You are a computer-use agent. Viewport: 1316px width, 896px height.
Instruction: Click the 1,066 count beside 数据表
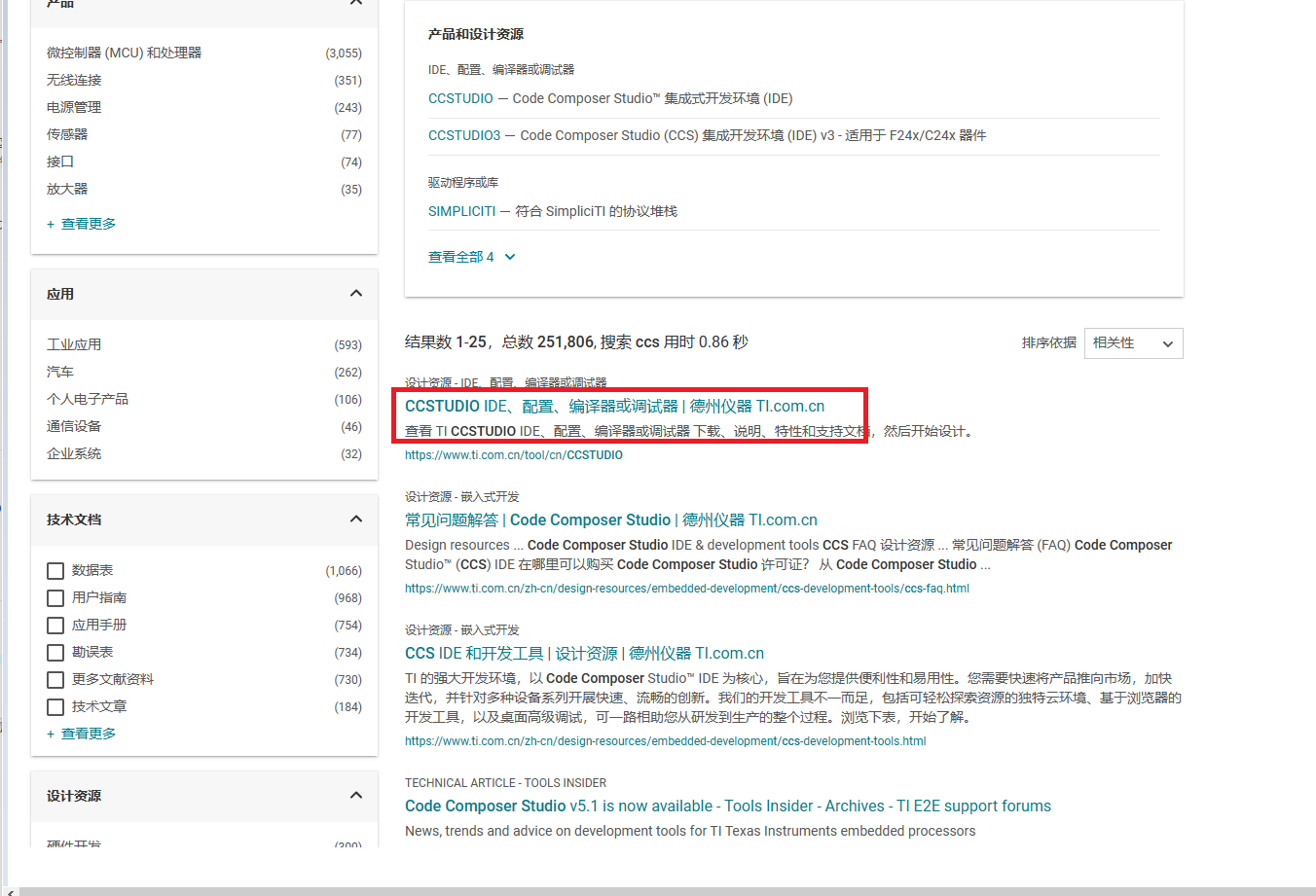coord(344,571)
